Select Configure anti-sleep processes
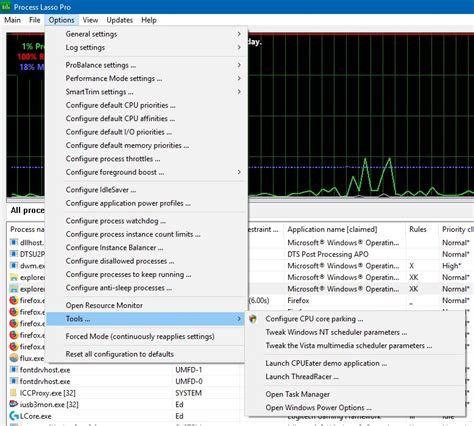The width and height of the screenshot is (474, 426). tap(146, 288)
